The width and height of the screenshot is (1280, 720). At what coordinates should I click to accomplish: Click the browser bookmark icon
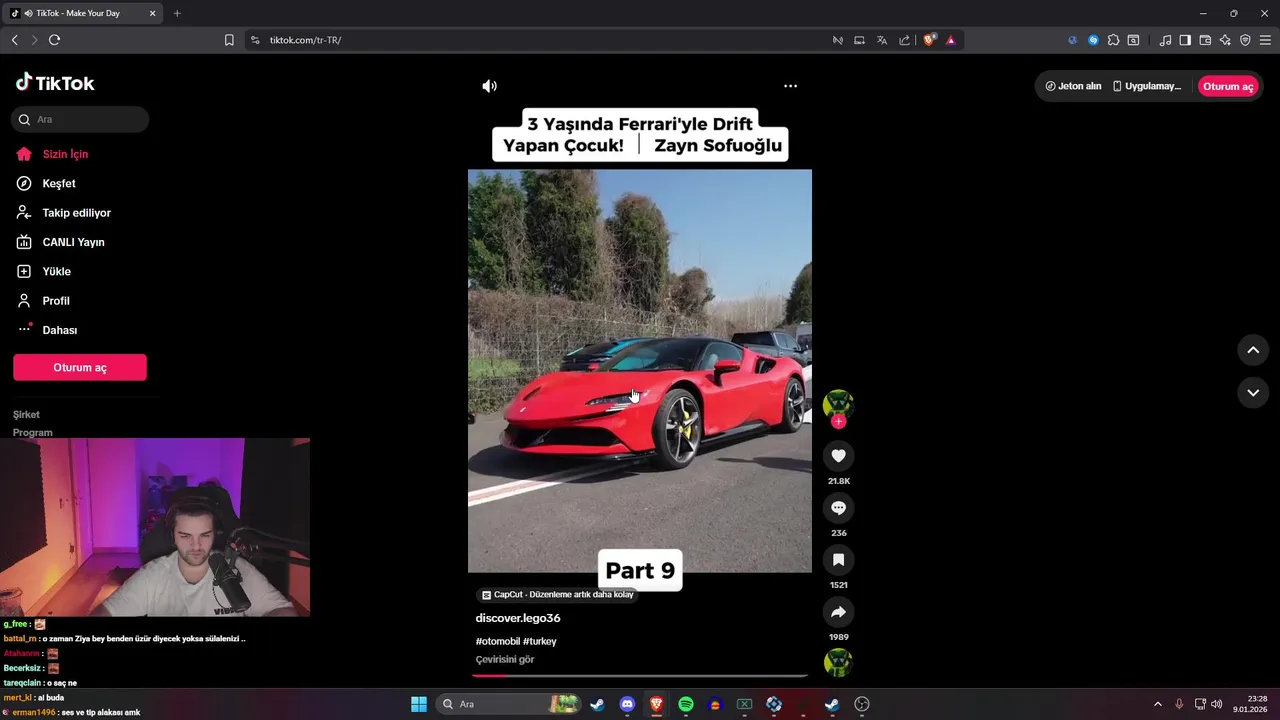[229, 40]
